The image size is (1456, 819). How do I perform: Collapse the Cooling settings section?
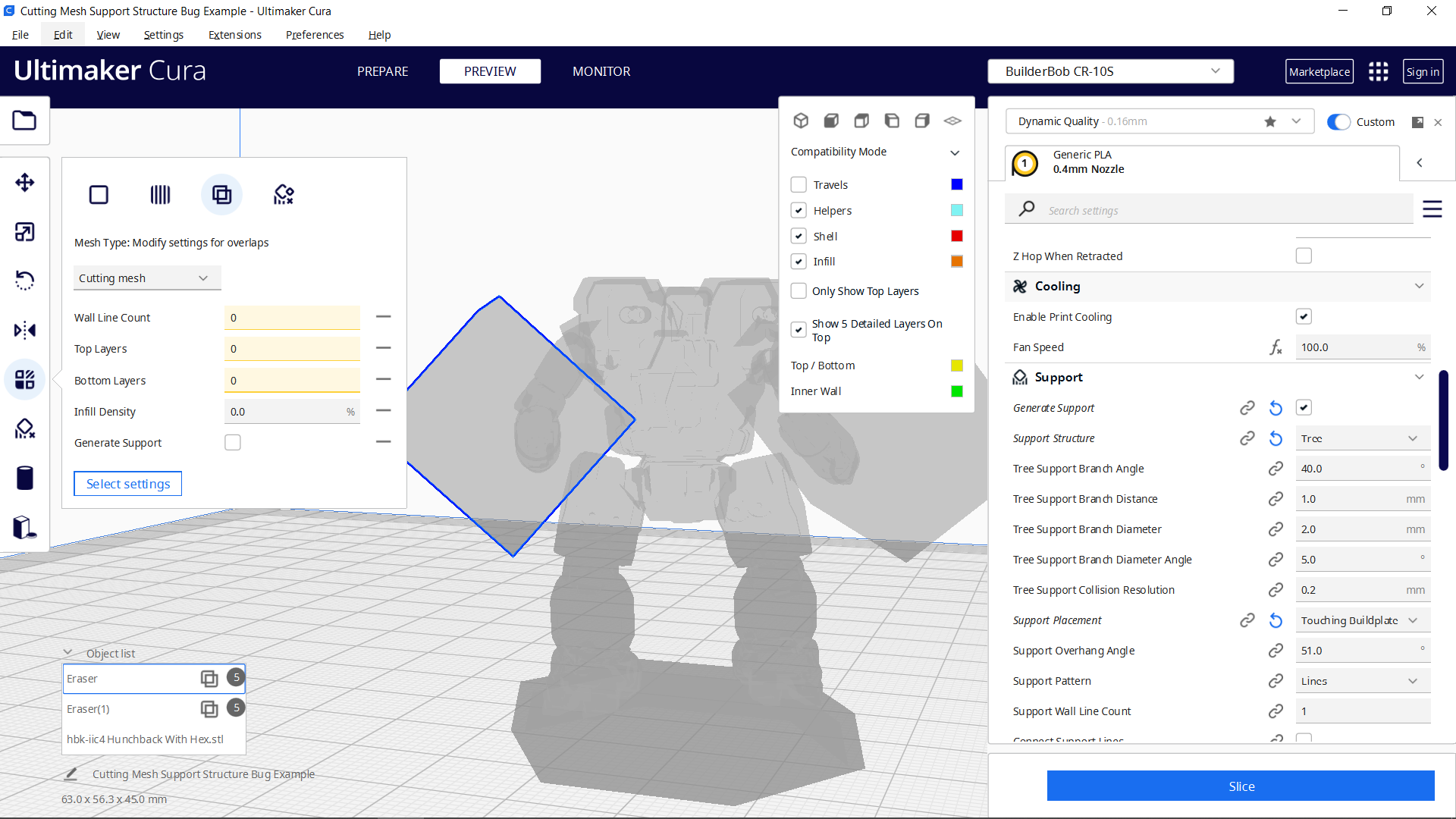coord(1419,286)
